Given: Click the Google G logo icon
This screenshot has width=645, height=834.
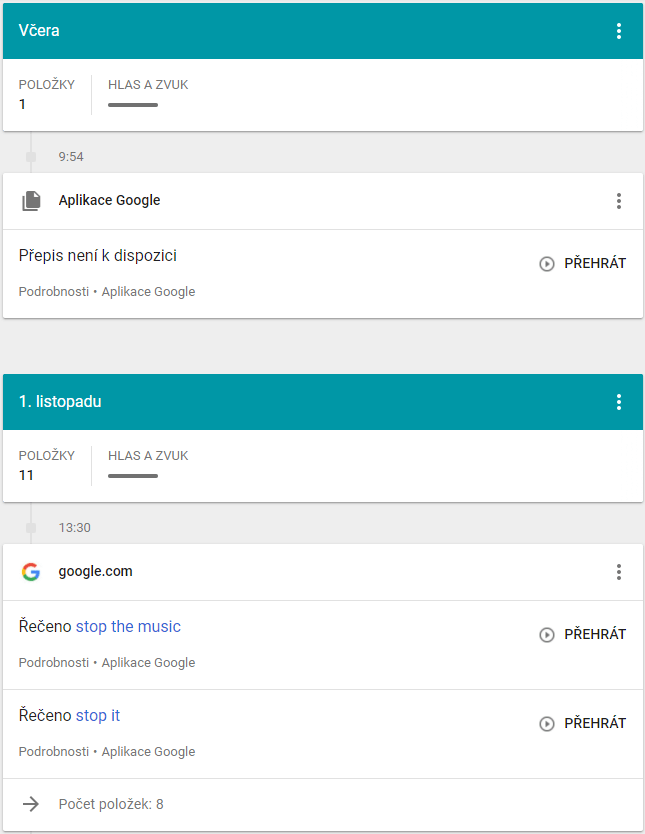Looking at the screenshot, I should tap(31, 572).
